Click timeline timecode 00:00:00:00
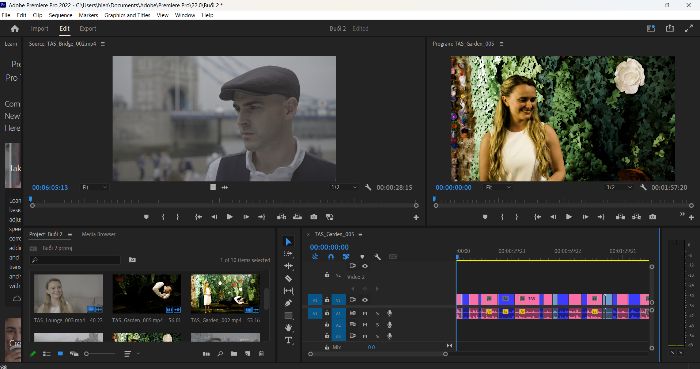The width and height of the screenshot is (700, 369). pyautogui.click(x=329, y=247)
